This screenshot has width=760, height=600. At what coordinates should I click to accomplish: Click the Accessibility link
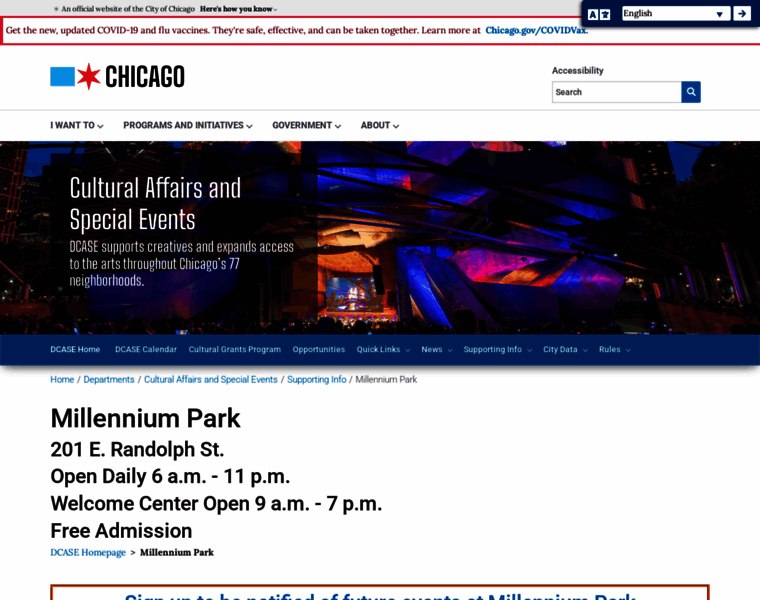pyautogui.click(x=577, y=71)
